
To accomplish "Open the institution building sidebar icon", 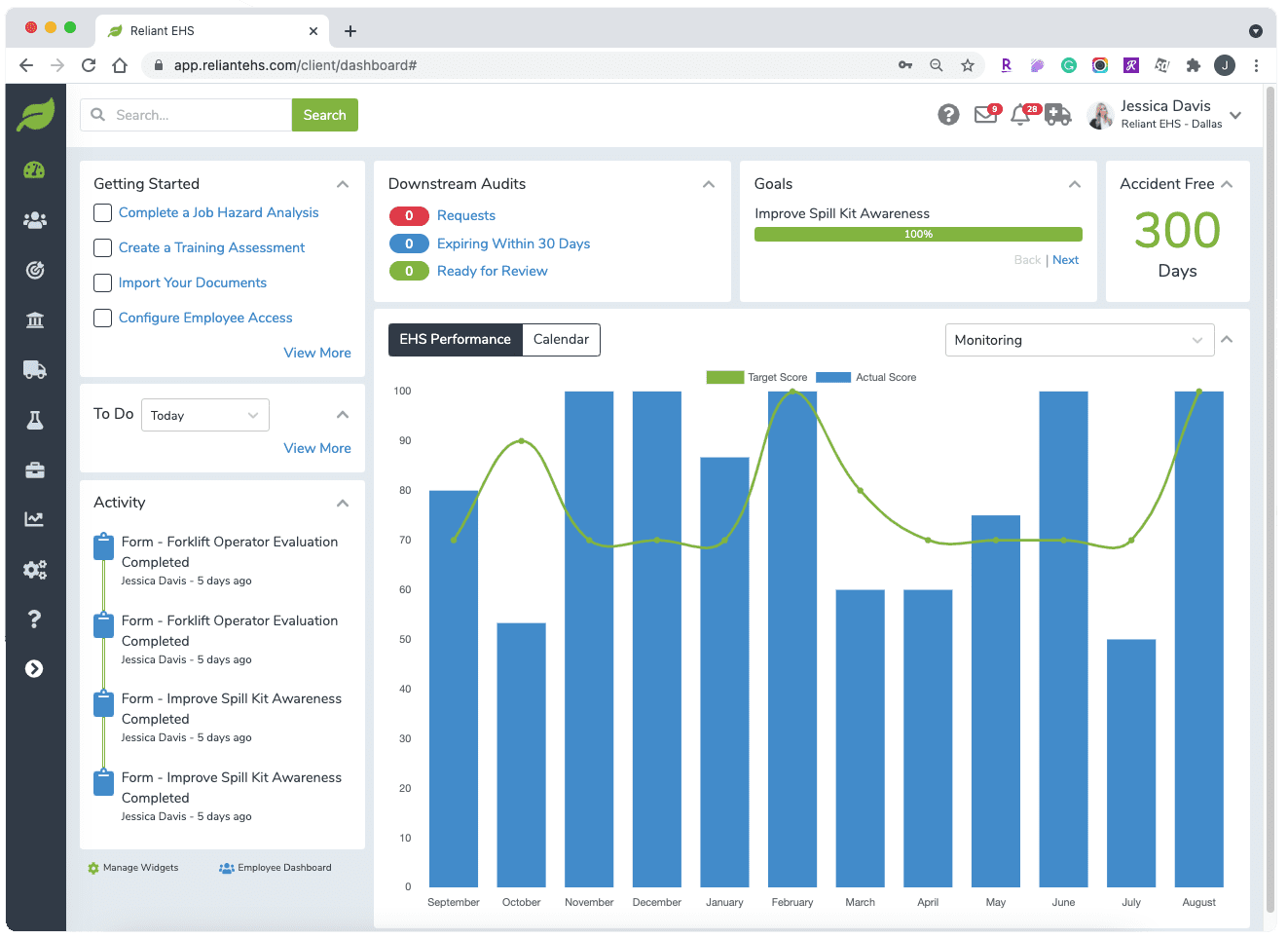I will click(34, 319).
